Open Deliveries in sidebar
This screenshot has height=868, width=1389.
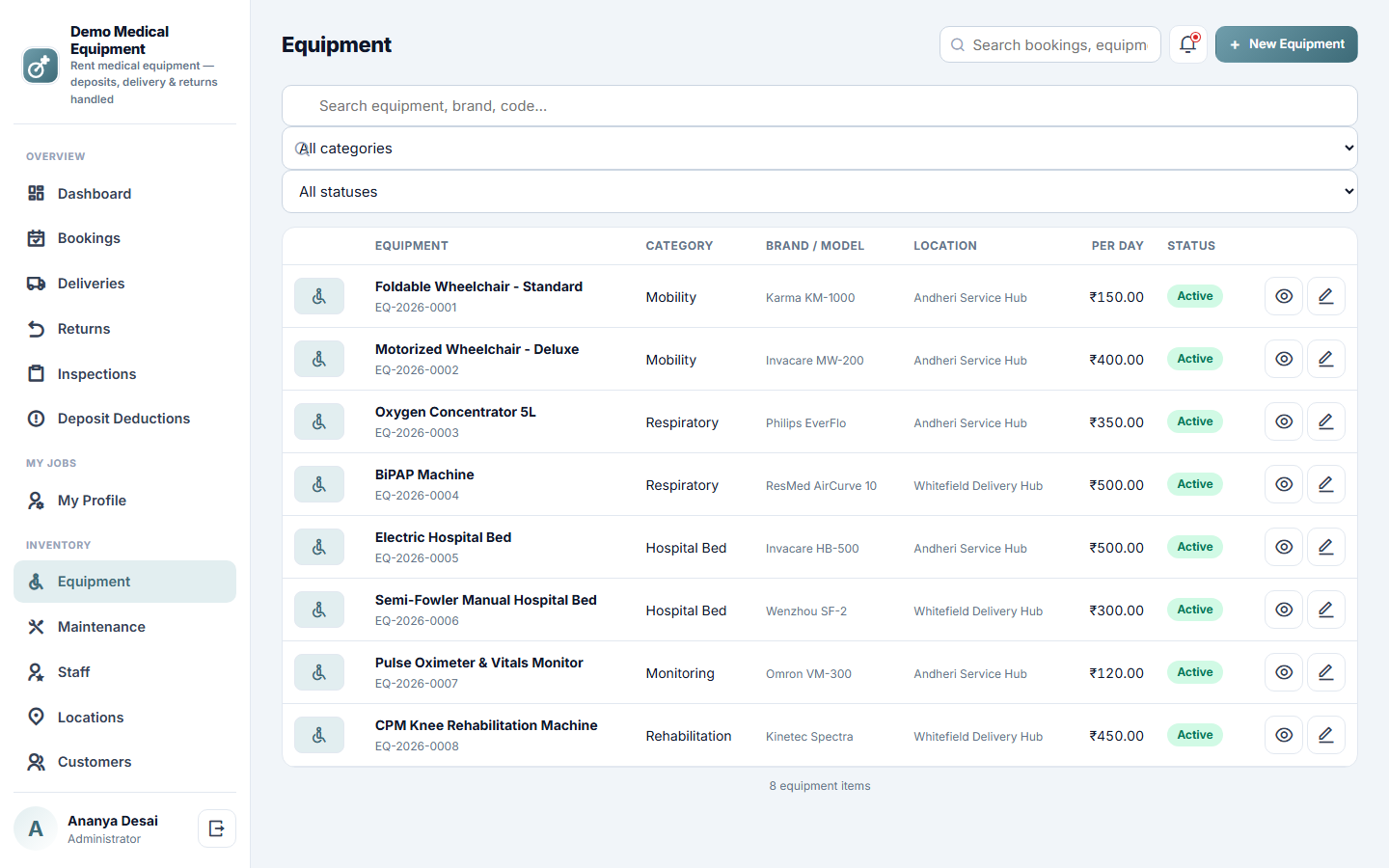pyautogui.click(x=124, y=284)
